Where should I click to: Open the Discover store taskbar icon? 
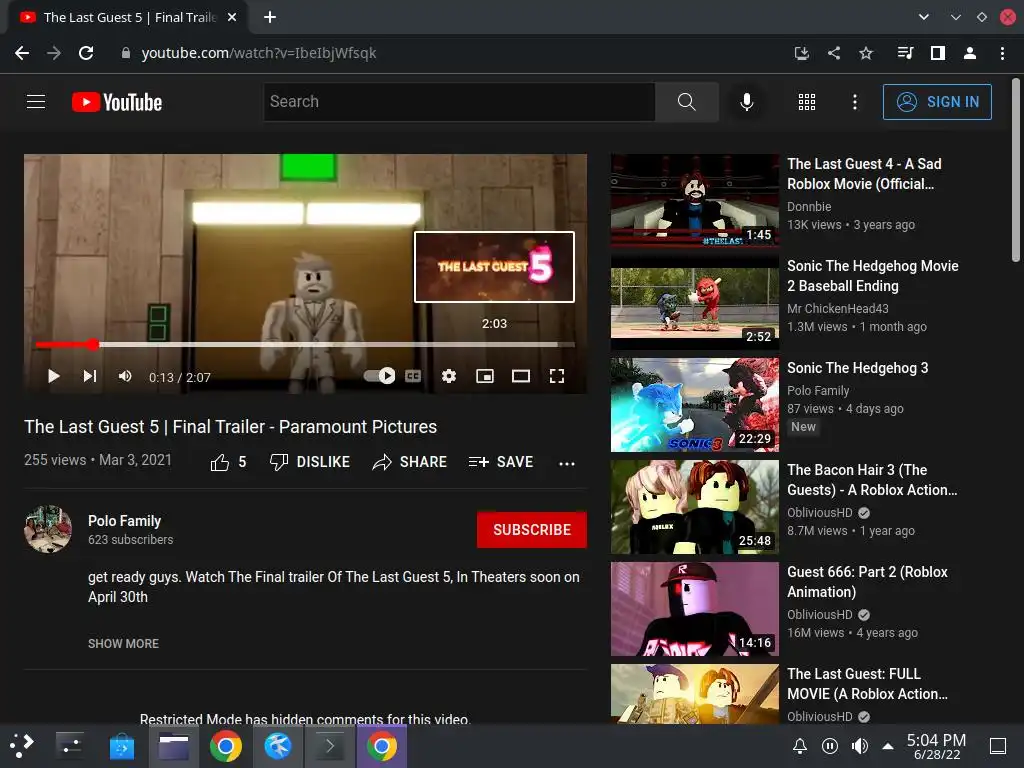pyautogui.click(x=121, y=746)
